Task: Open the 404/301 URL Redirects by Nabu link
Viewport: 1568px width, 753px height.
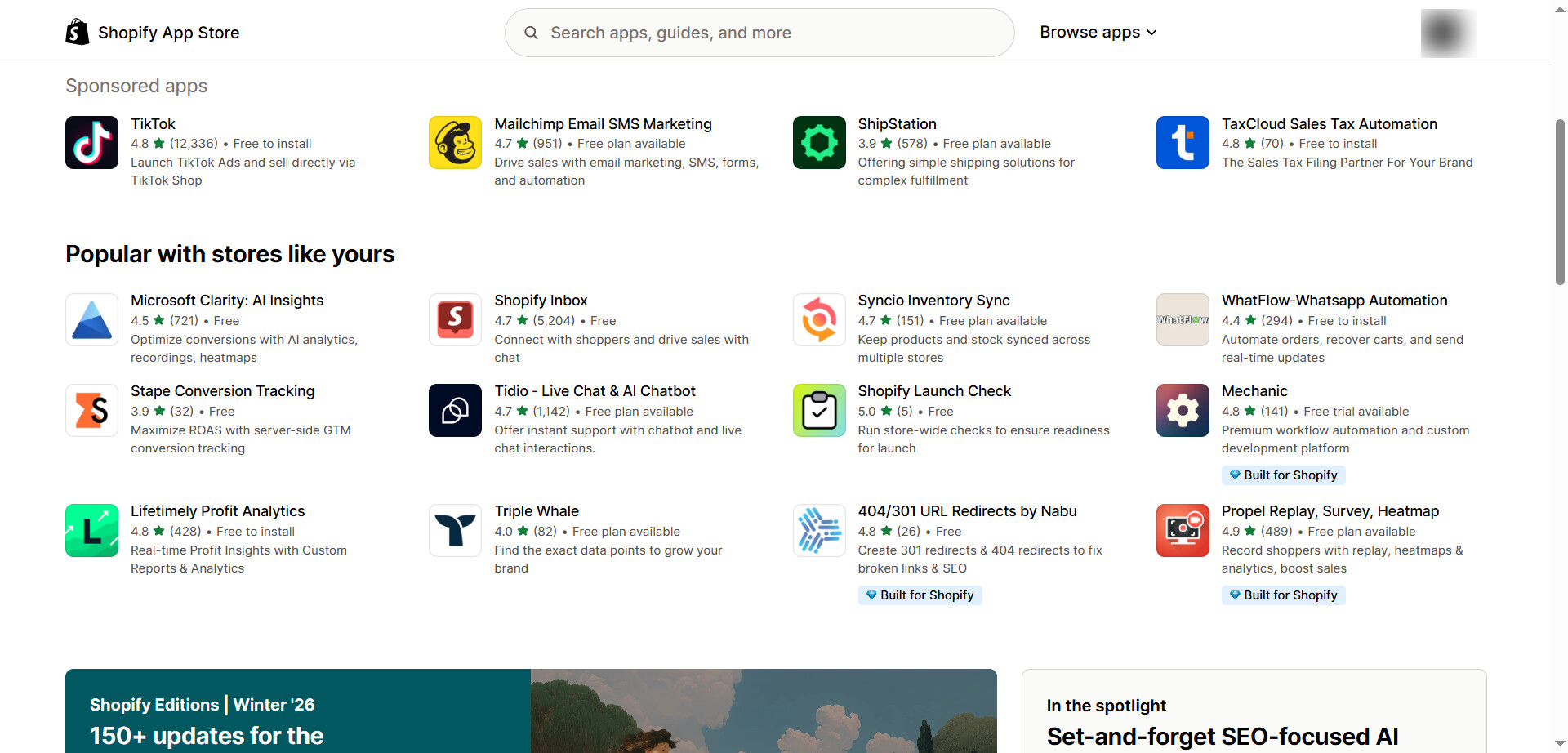Action: pyautogui.click(x=967, y=511)
